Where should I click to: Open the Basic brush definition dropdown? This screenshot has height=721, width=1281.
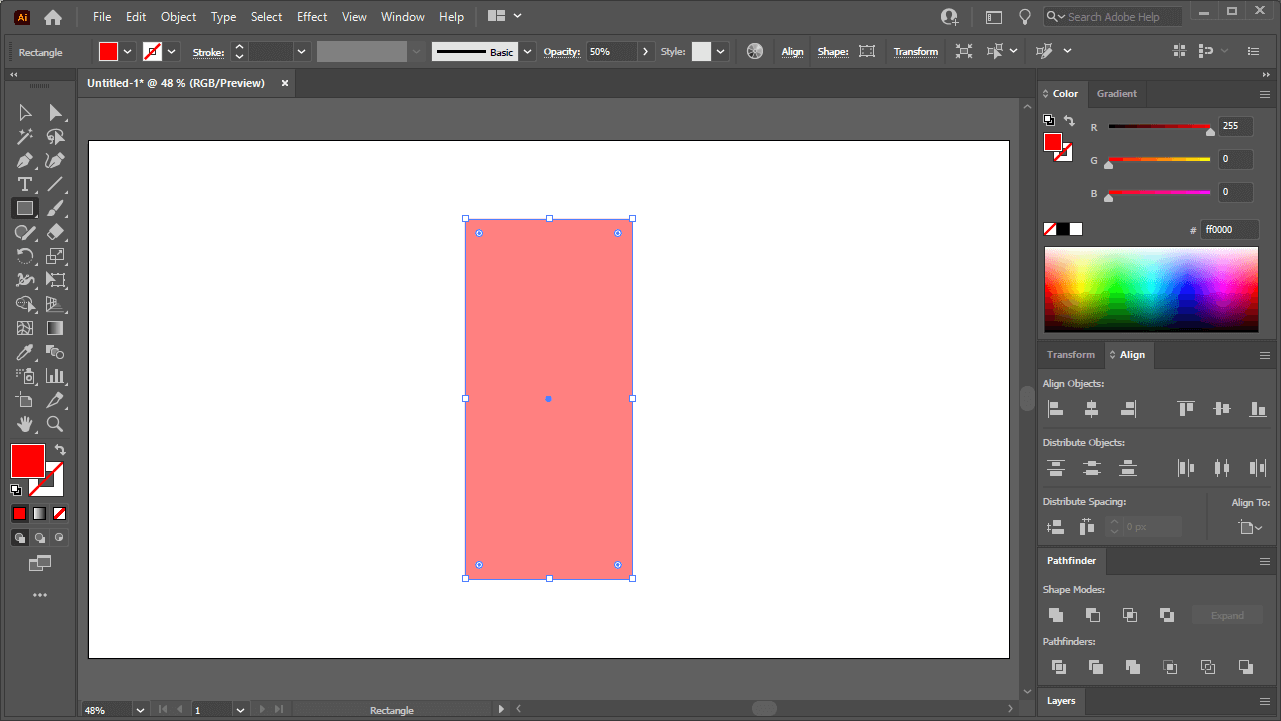(527, 51)
